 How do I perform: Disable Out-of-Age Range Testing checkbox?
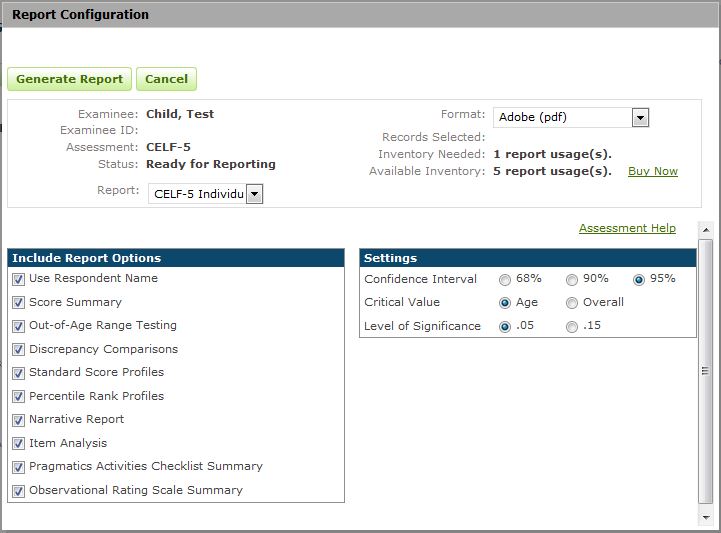[19, 326]
